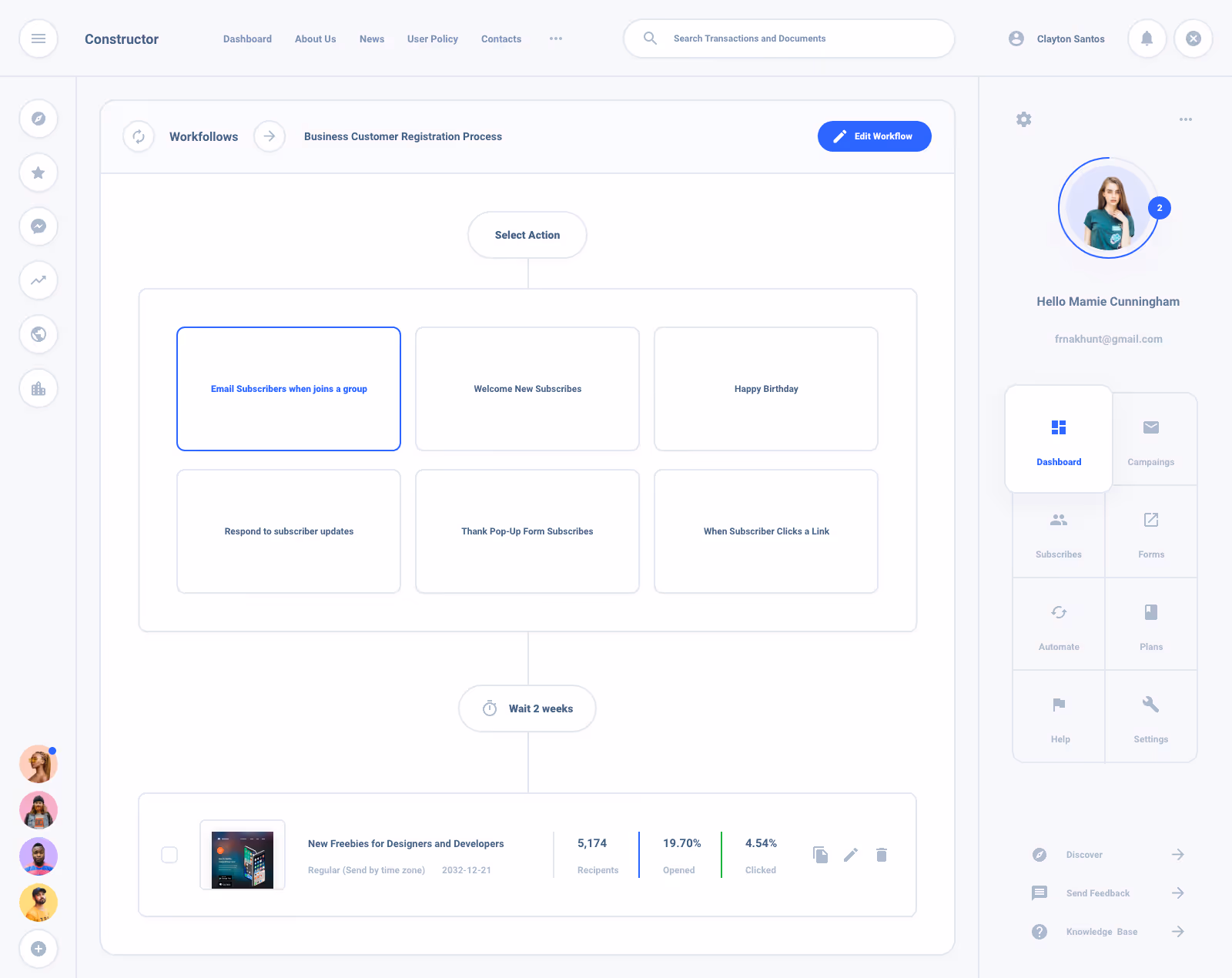
Task: Delete the New Freebies campaign
Action: 882,855
